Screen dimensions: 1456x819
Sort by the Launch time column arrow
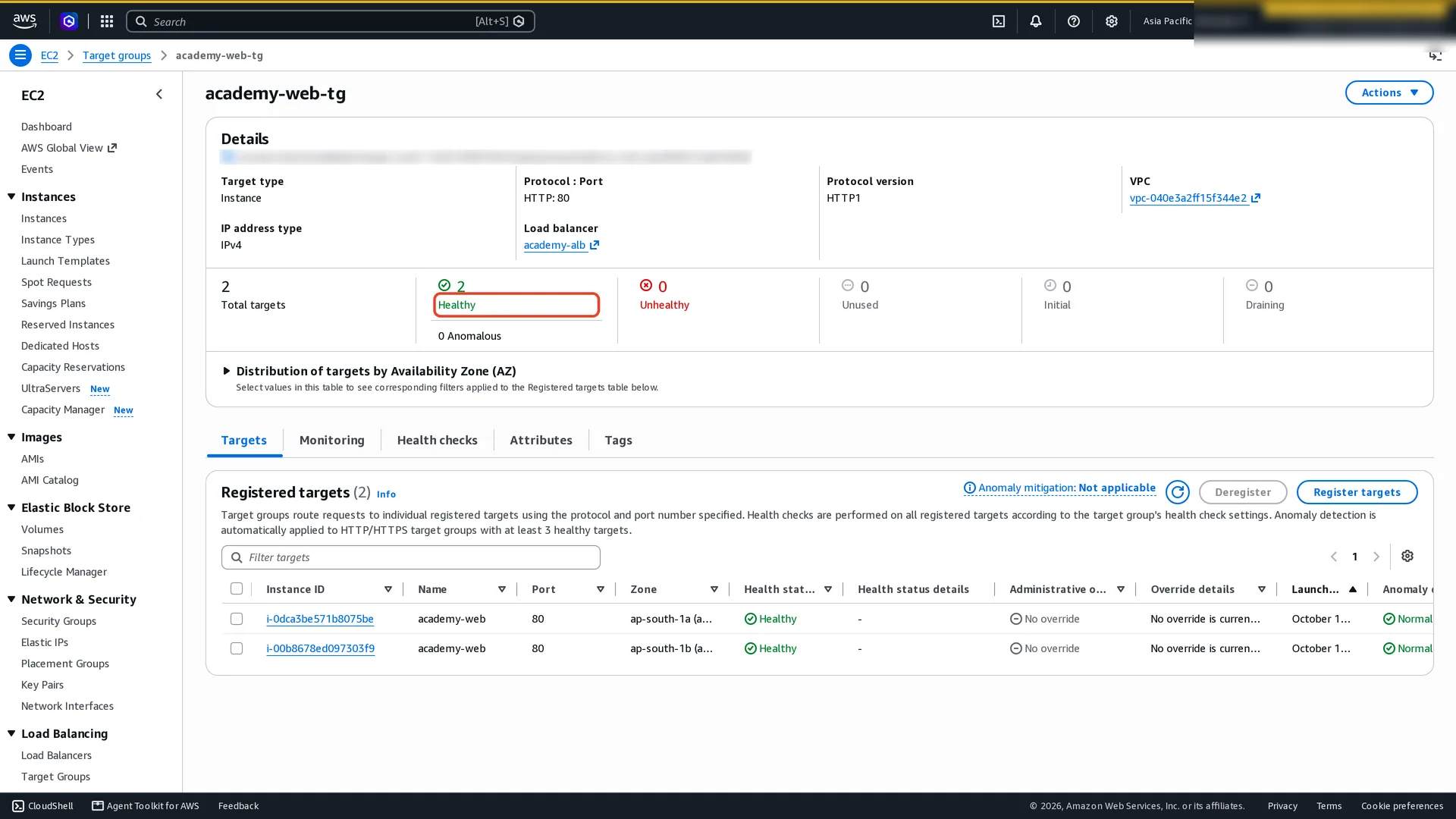1353,589
